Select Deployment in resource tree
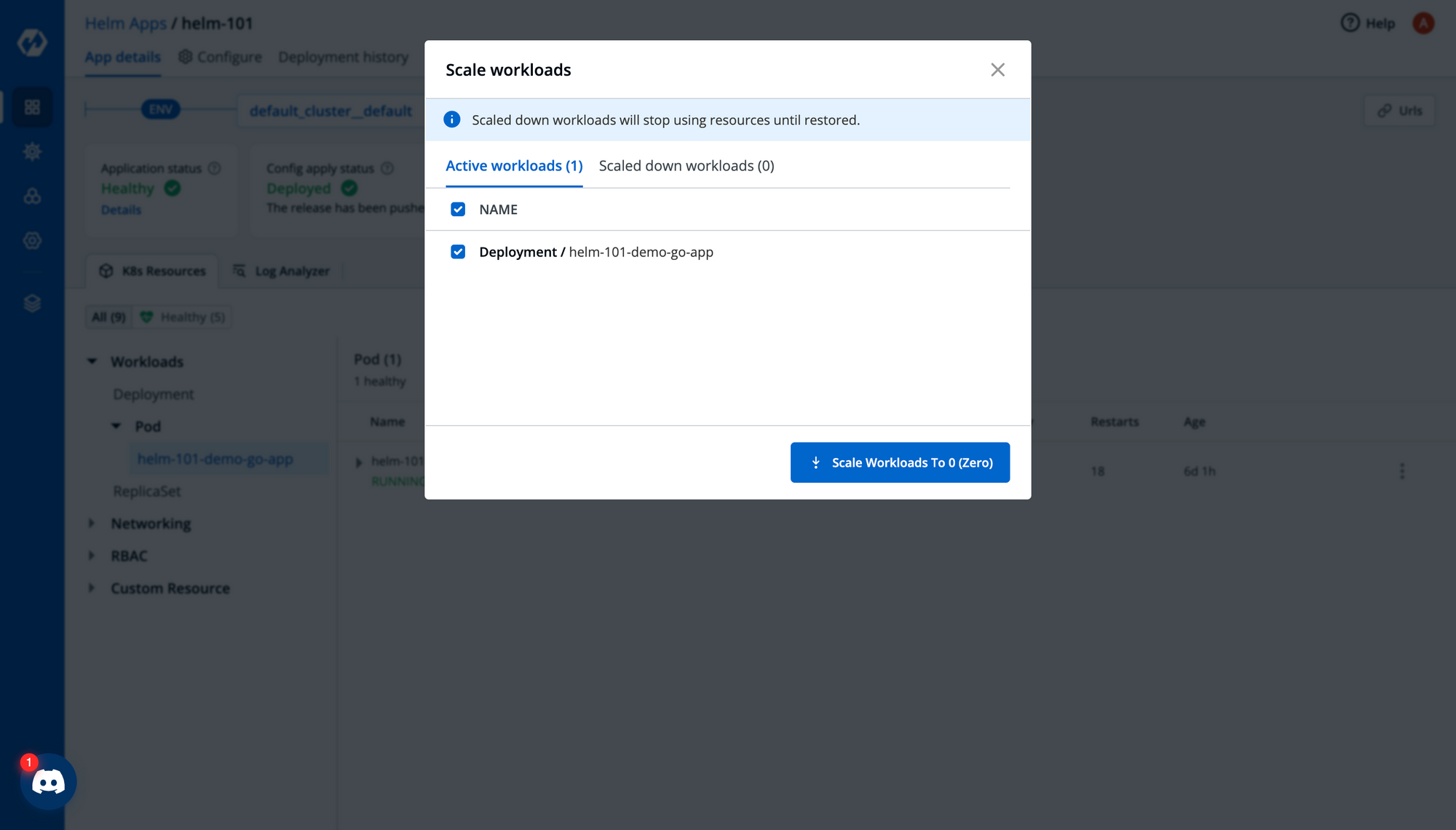The image size is (1456, 830). click(153, 394)
